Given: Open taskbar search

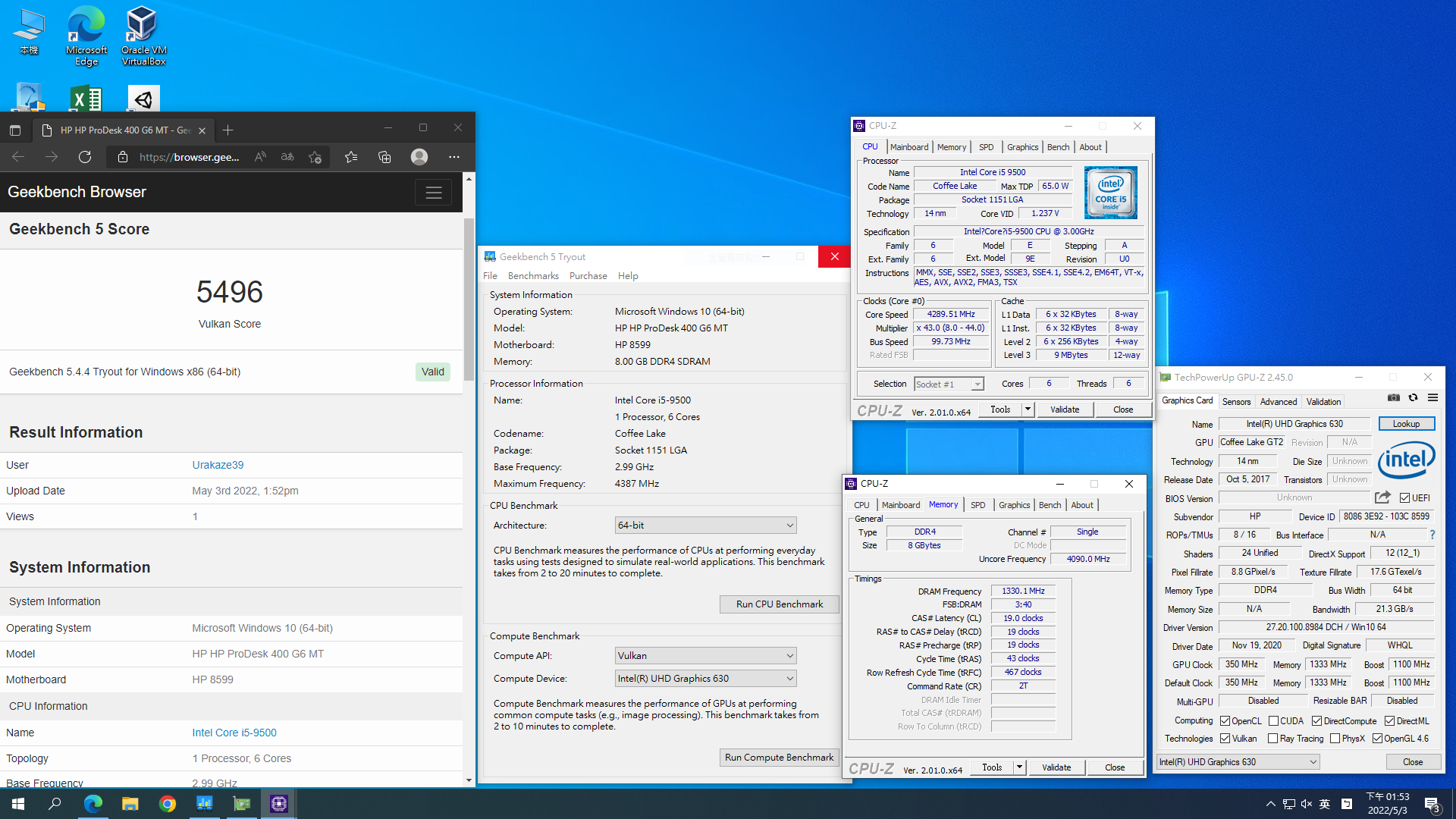Looking at the screenshot, I should tap(55, 804).
